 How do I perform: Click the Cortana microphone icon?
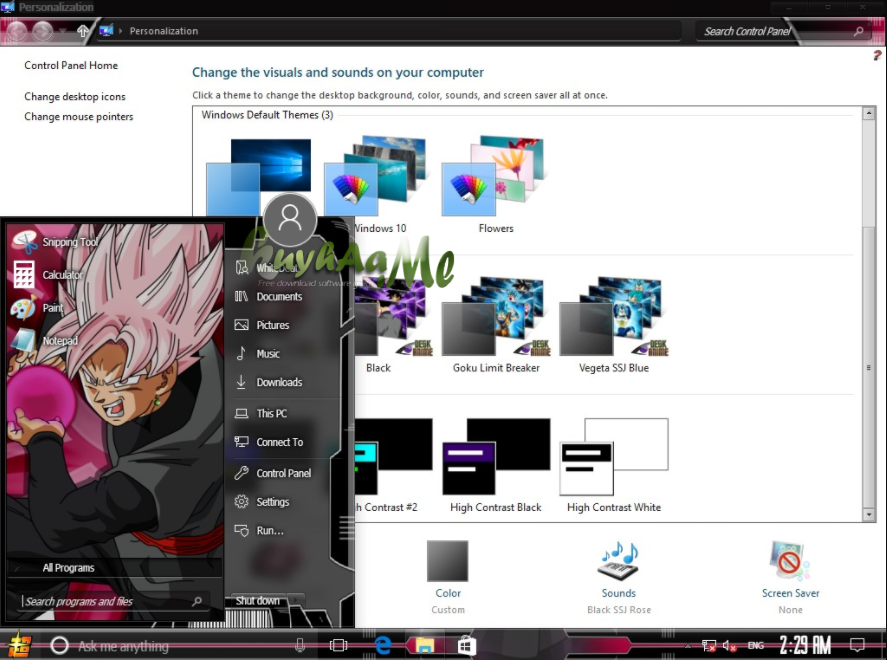(300, 645)
